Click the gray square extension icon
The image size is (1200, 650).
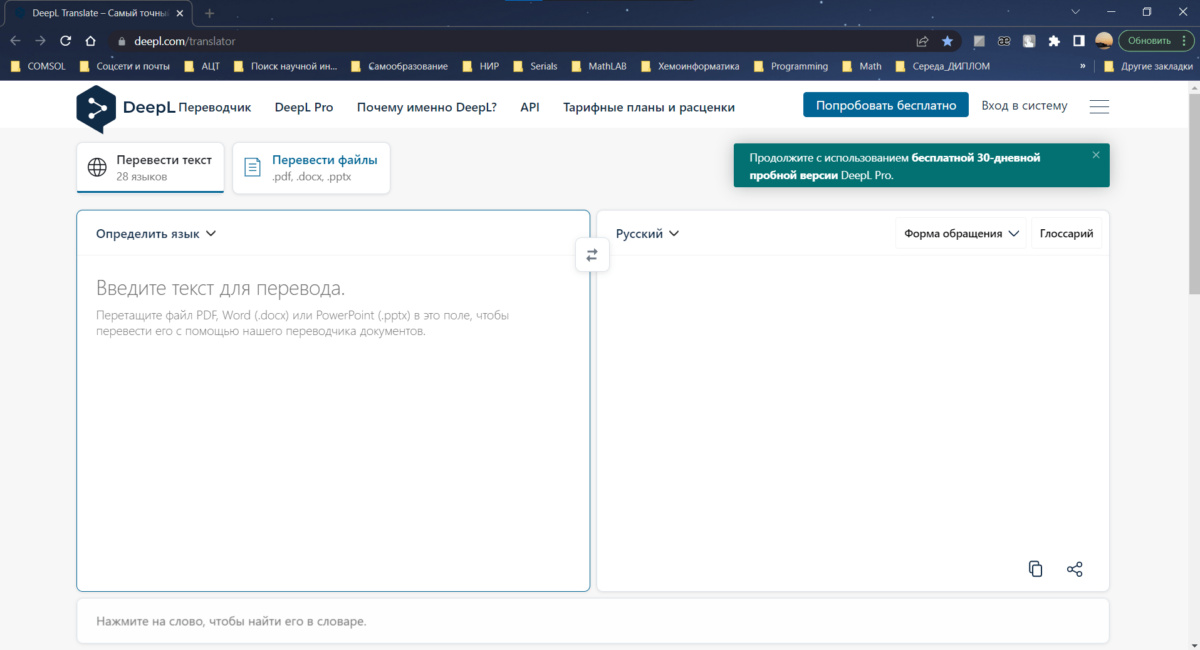pos(979,41)
